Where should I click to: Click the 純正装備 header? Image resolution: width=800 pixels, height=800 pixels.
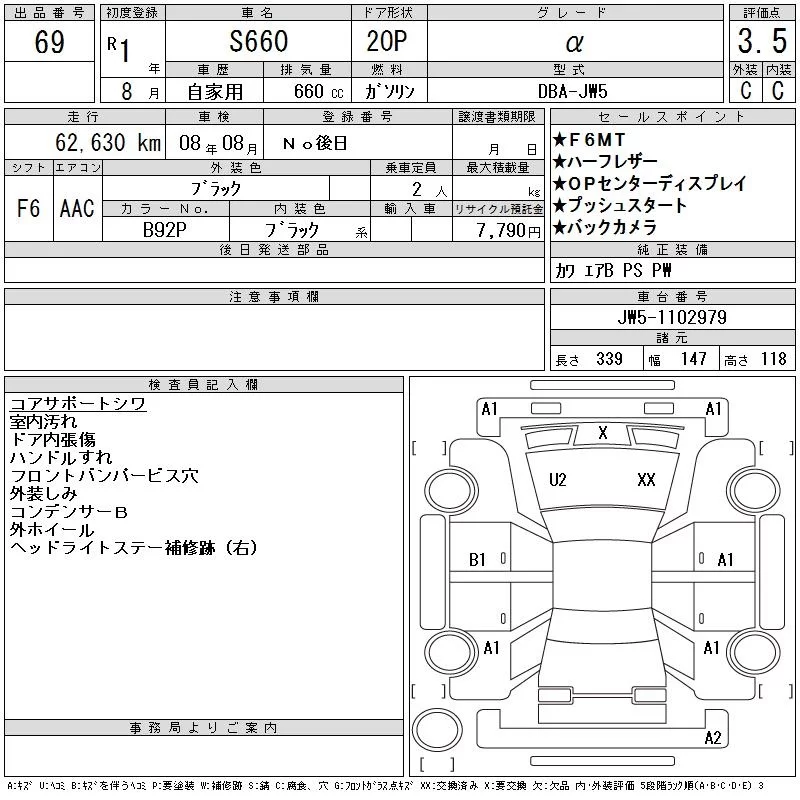[672, 249]
